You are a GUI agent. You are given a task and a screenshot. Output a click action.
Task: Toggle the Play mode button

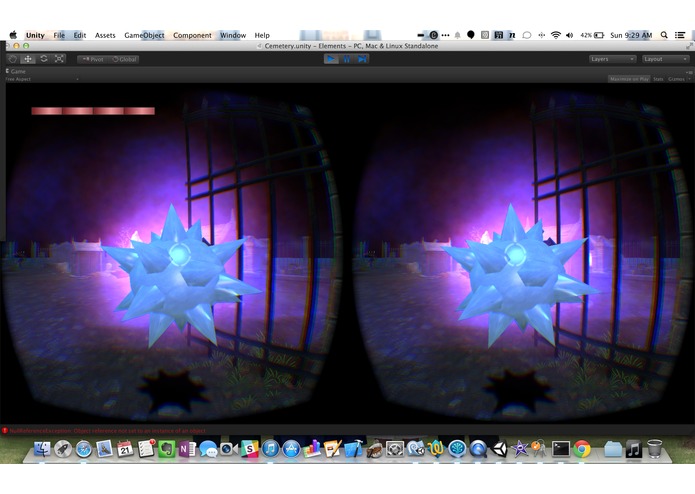point(331,59)
